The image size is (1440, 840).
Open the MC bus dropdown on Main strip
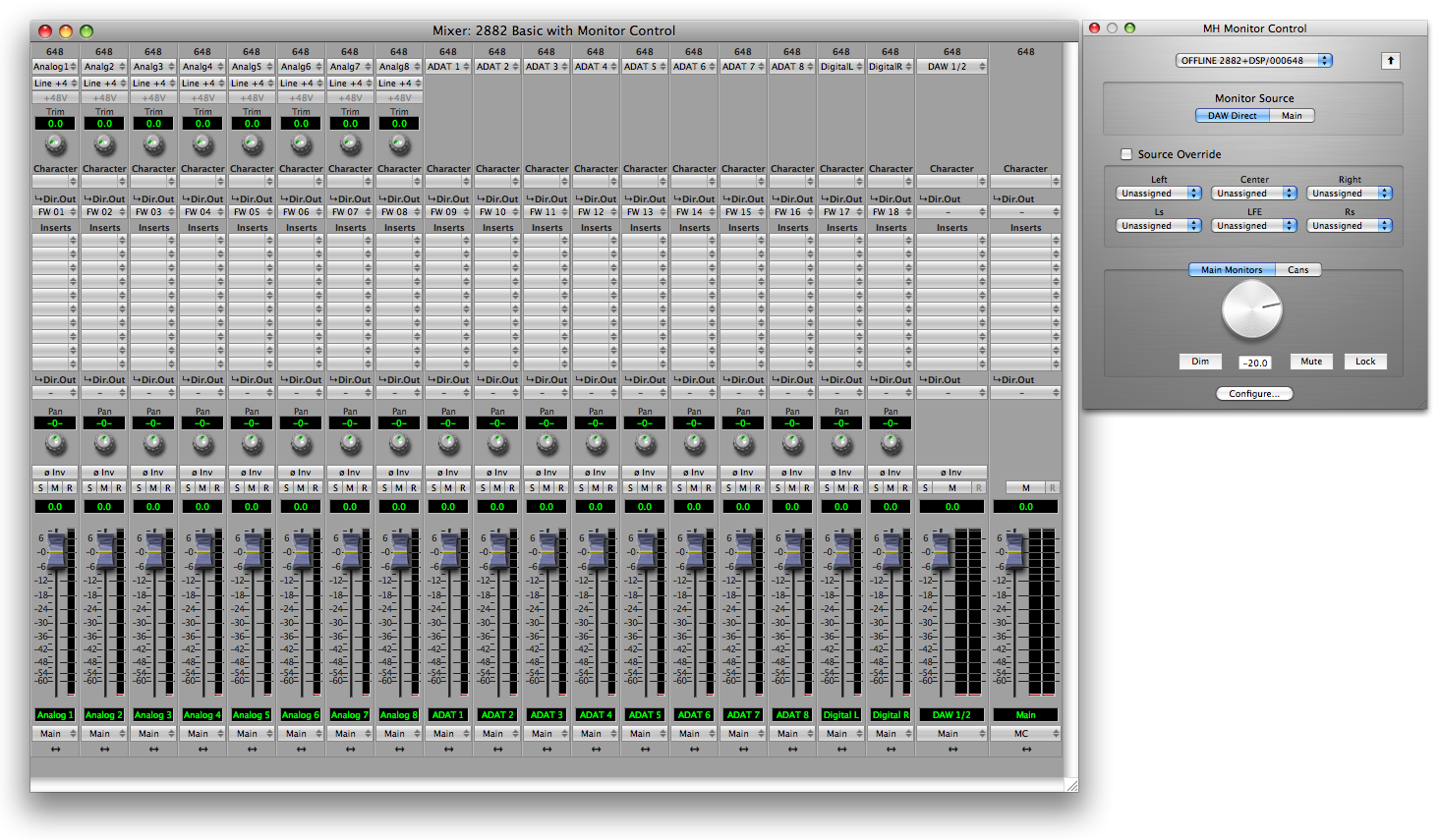1025,734
